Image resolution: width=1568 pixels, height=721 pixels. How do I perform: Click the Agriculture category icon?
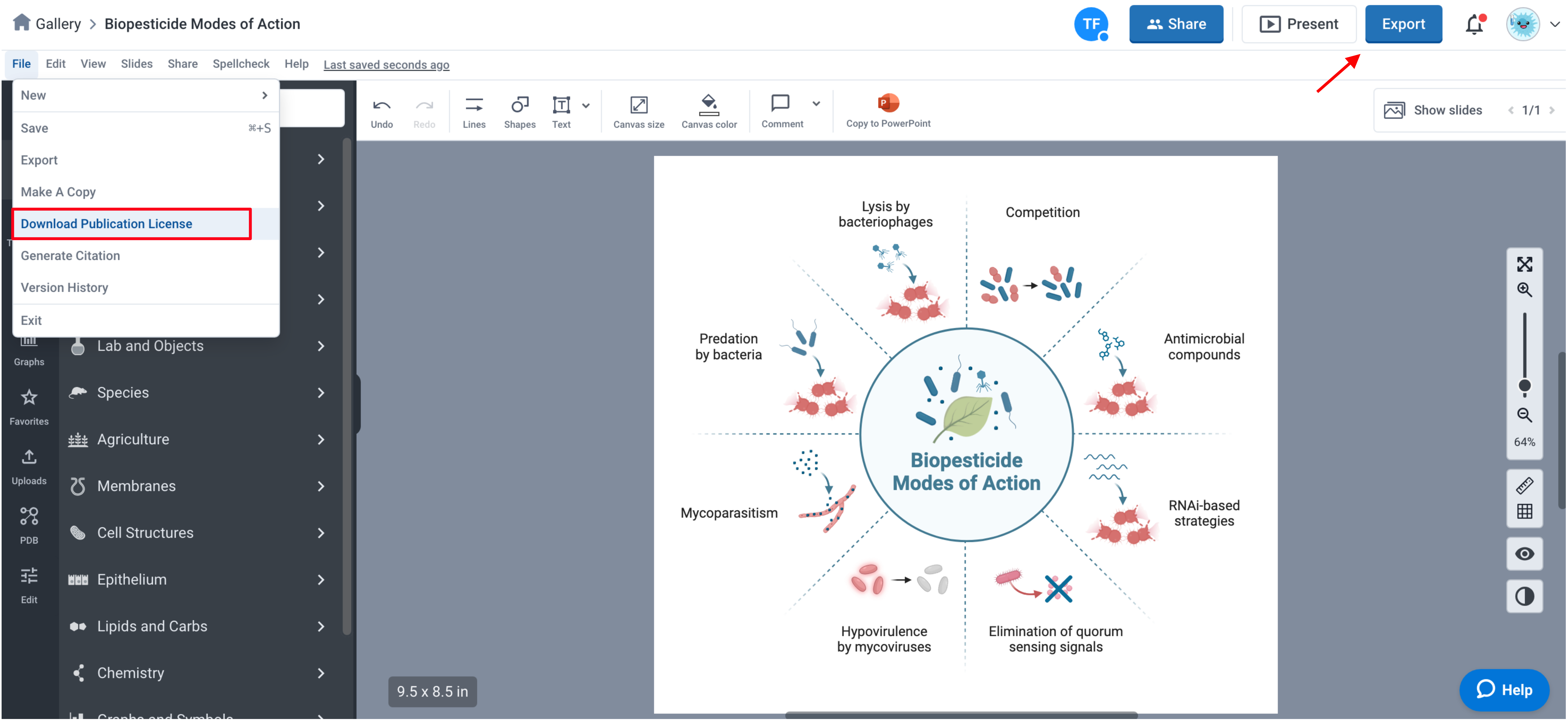pyautogui.click(x=78, y=439)
